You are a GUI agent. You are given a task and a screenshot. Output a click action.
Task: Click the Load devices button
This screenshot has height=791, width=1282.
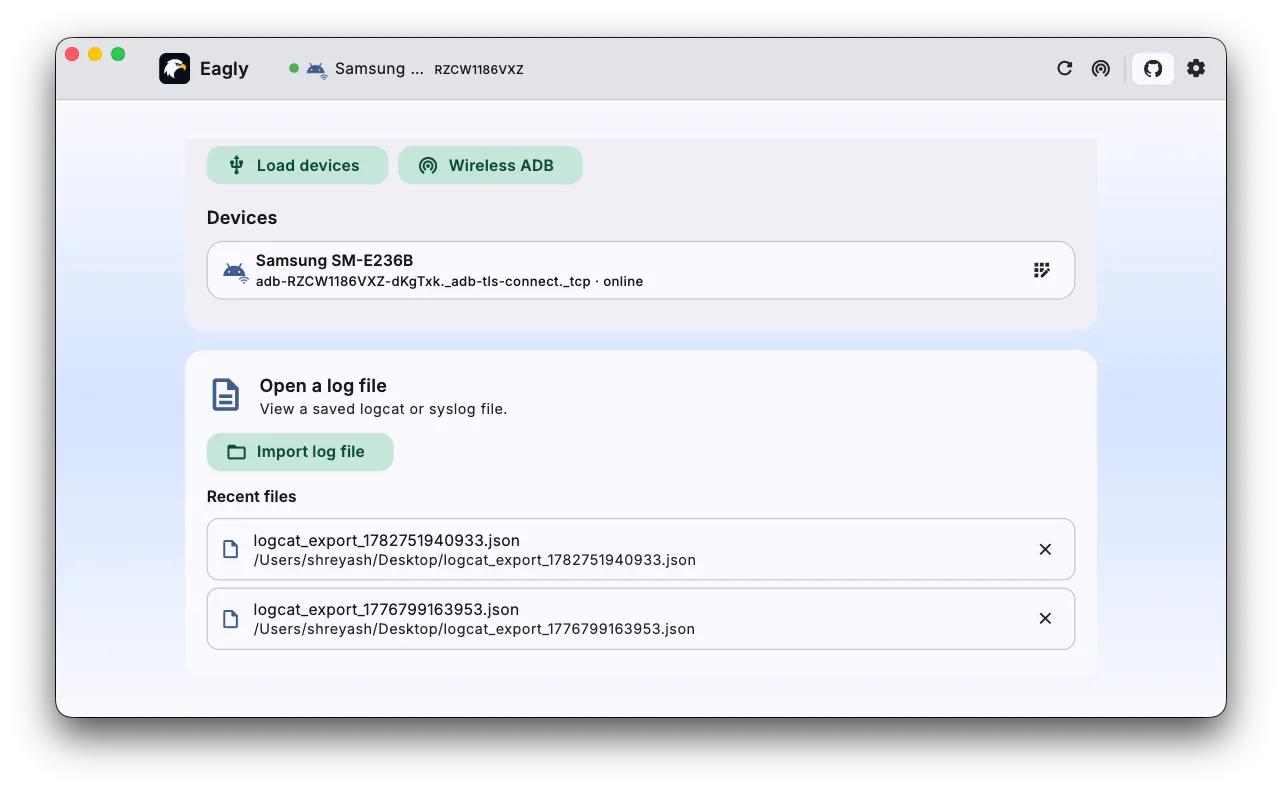tap(297, 165)
